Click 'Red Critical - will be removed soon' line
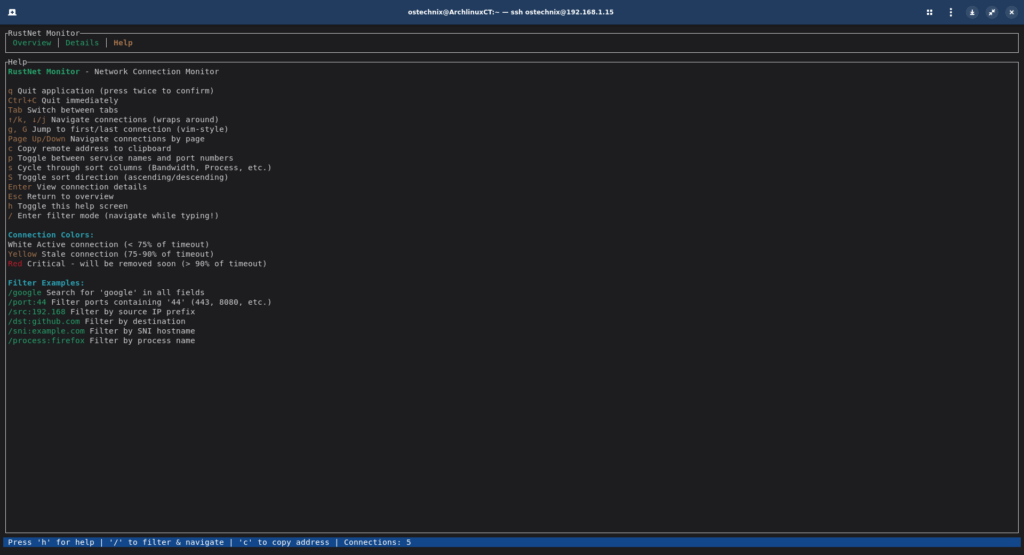1024x555 pixels. (137, 263)
